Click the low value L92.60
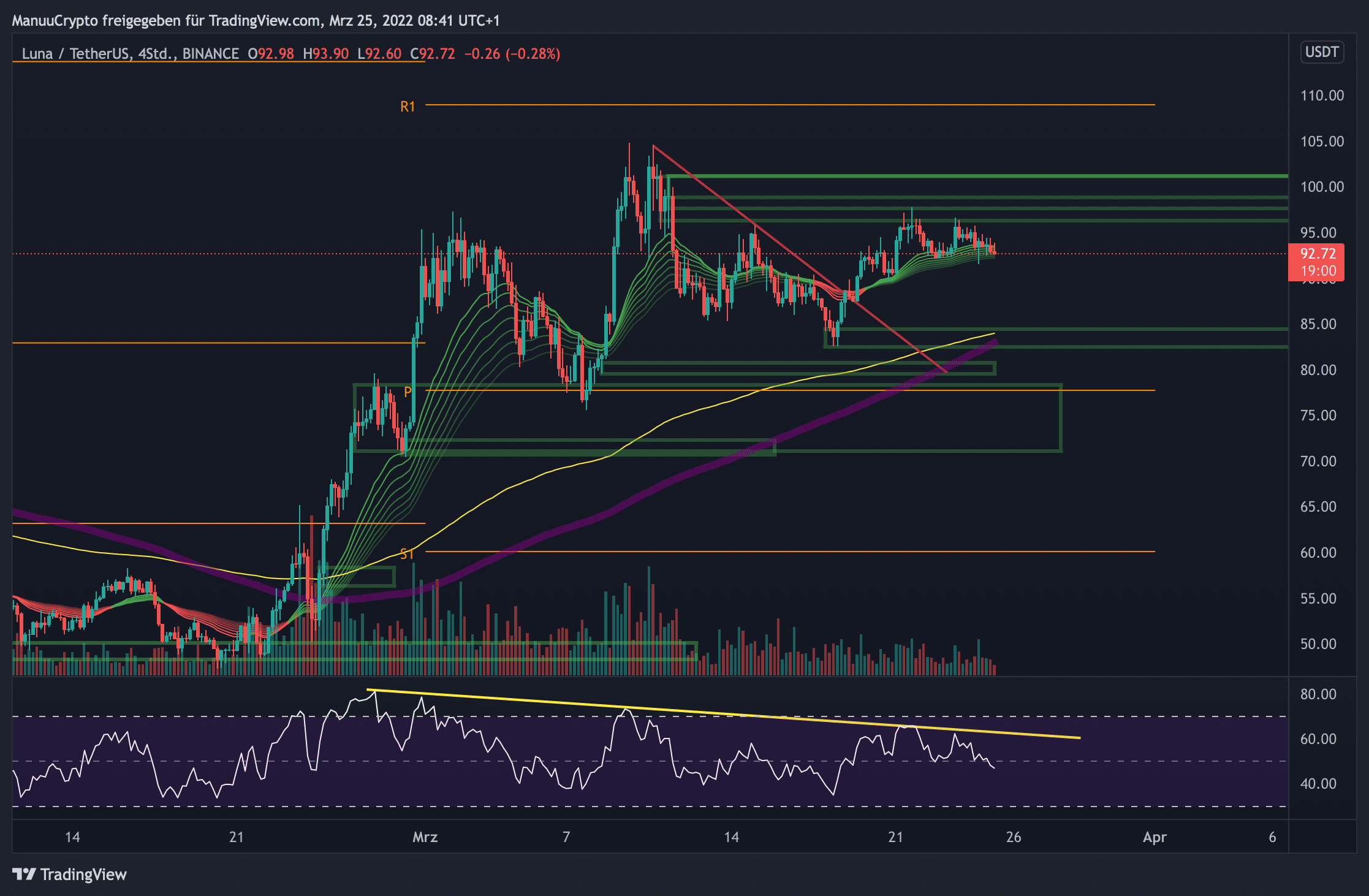 point(379,54)
